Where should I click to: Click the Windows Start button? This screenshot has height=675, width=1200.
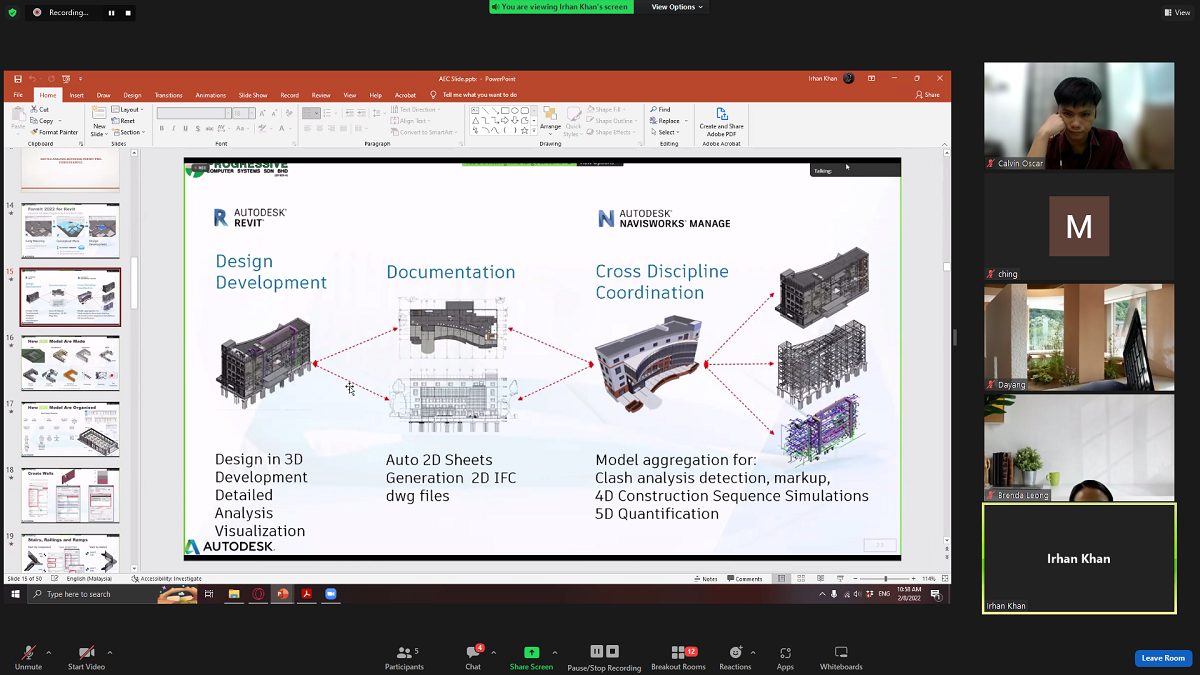point(15,594)
